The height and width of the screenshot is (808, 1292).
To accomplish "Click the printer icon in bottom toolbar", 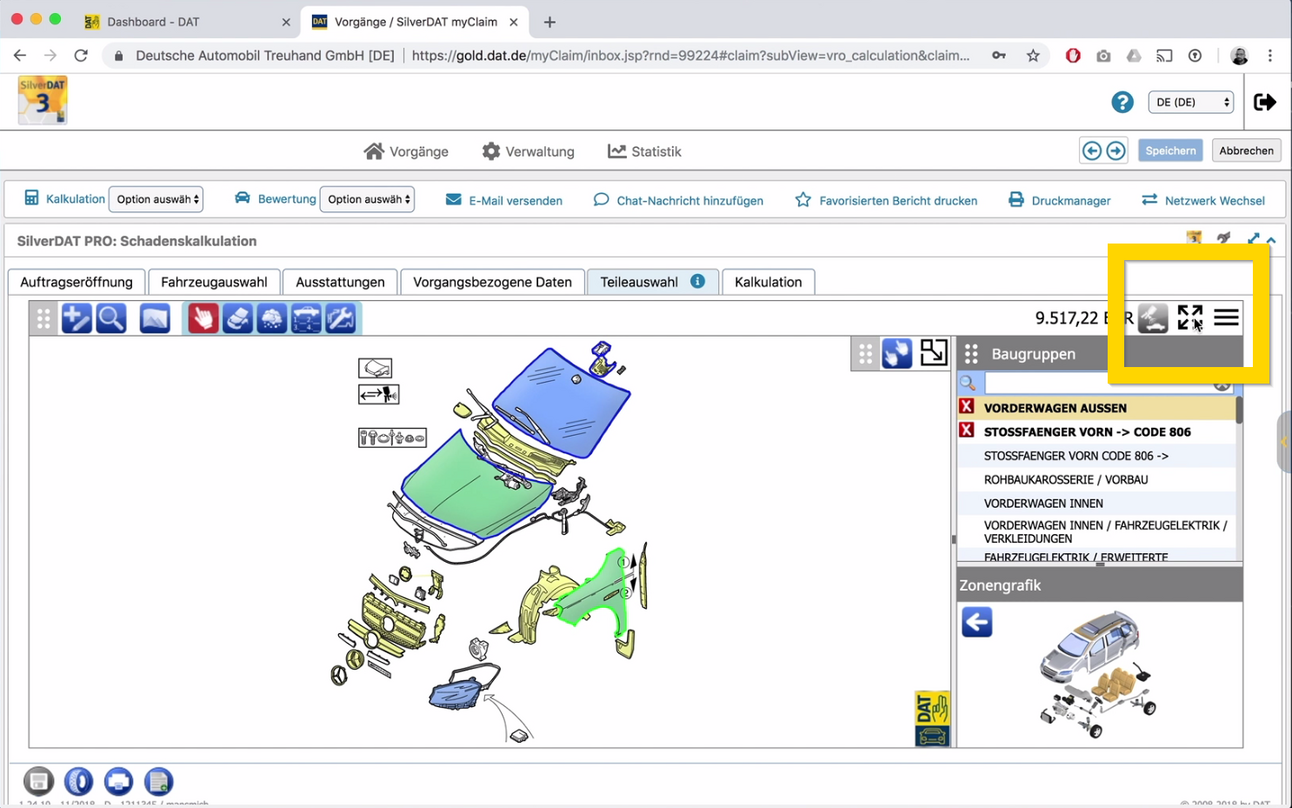I will [119, 781].
